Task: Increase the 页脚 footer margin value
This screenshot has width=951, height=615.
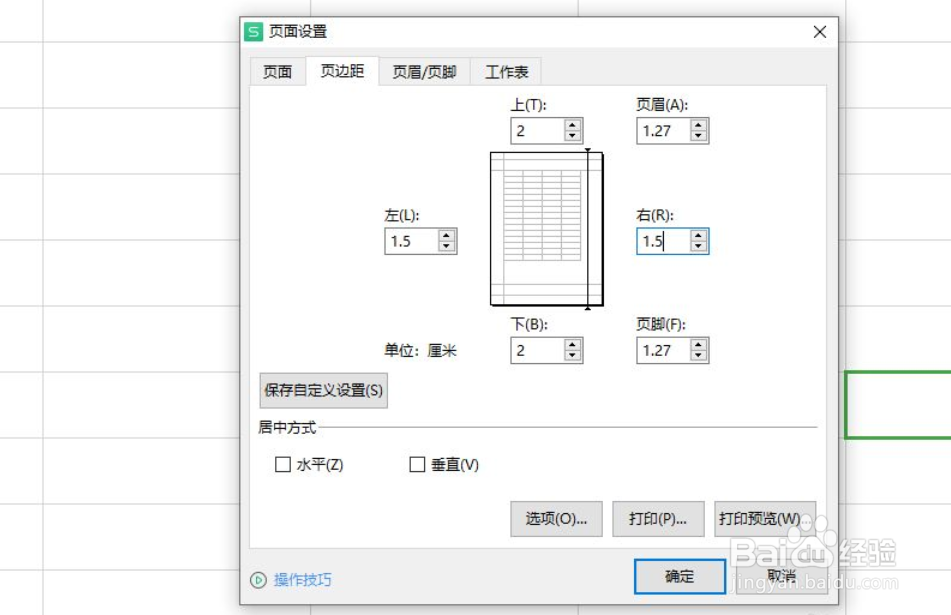Action: [x=698, y=345]
